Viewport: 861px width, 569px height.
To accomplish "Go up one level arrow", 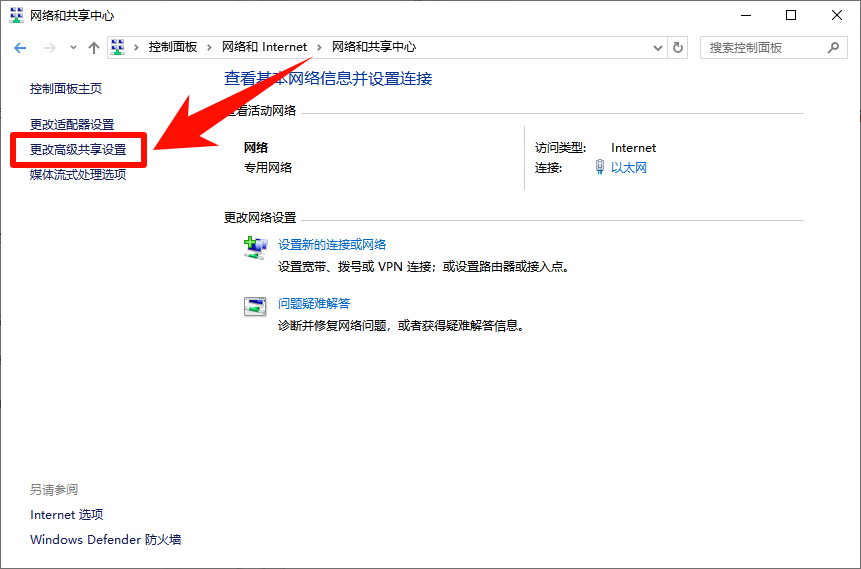I will tap(94, 48).
